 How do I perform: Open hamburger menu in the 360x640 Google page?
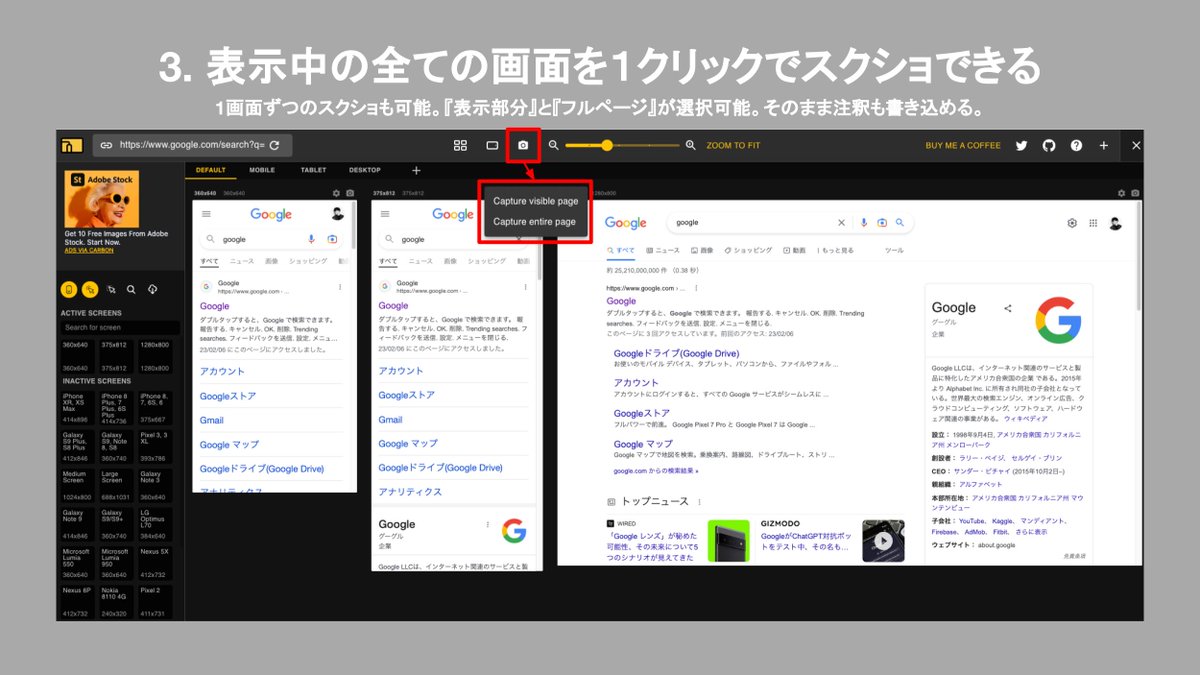click(x=206, y=214)
